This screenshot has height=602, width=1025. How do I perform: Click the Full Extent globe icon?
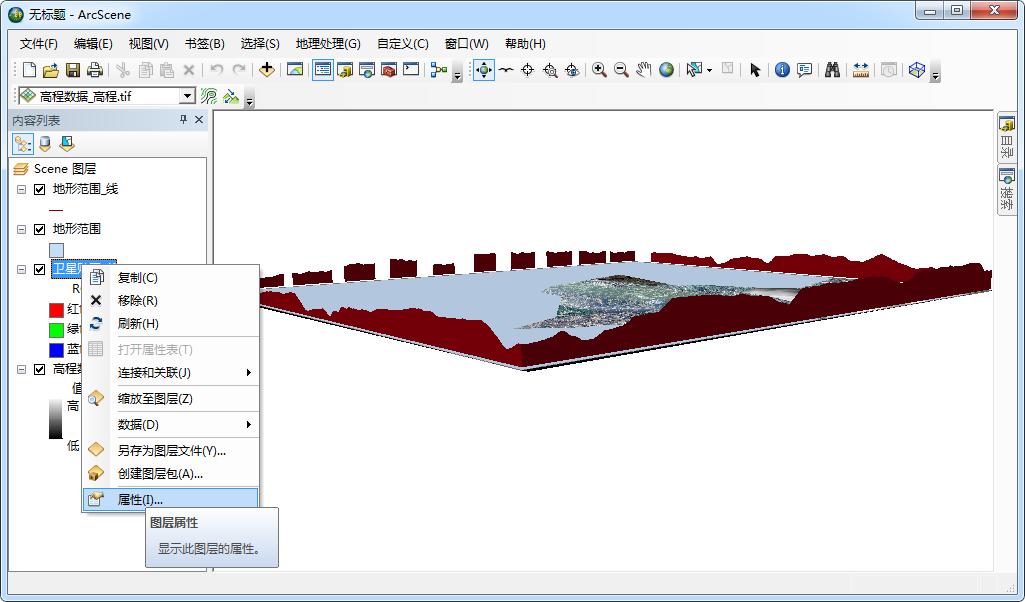click(666, 70)
